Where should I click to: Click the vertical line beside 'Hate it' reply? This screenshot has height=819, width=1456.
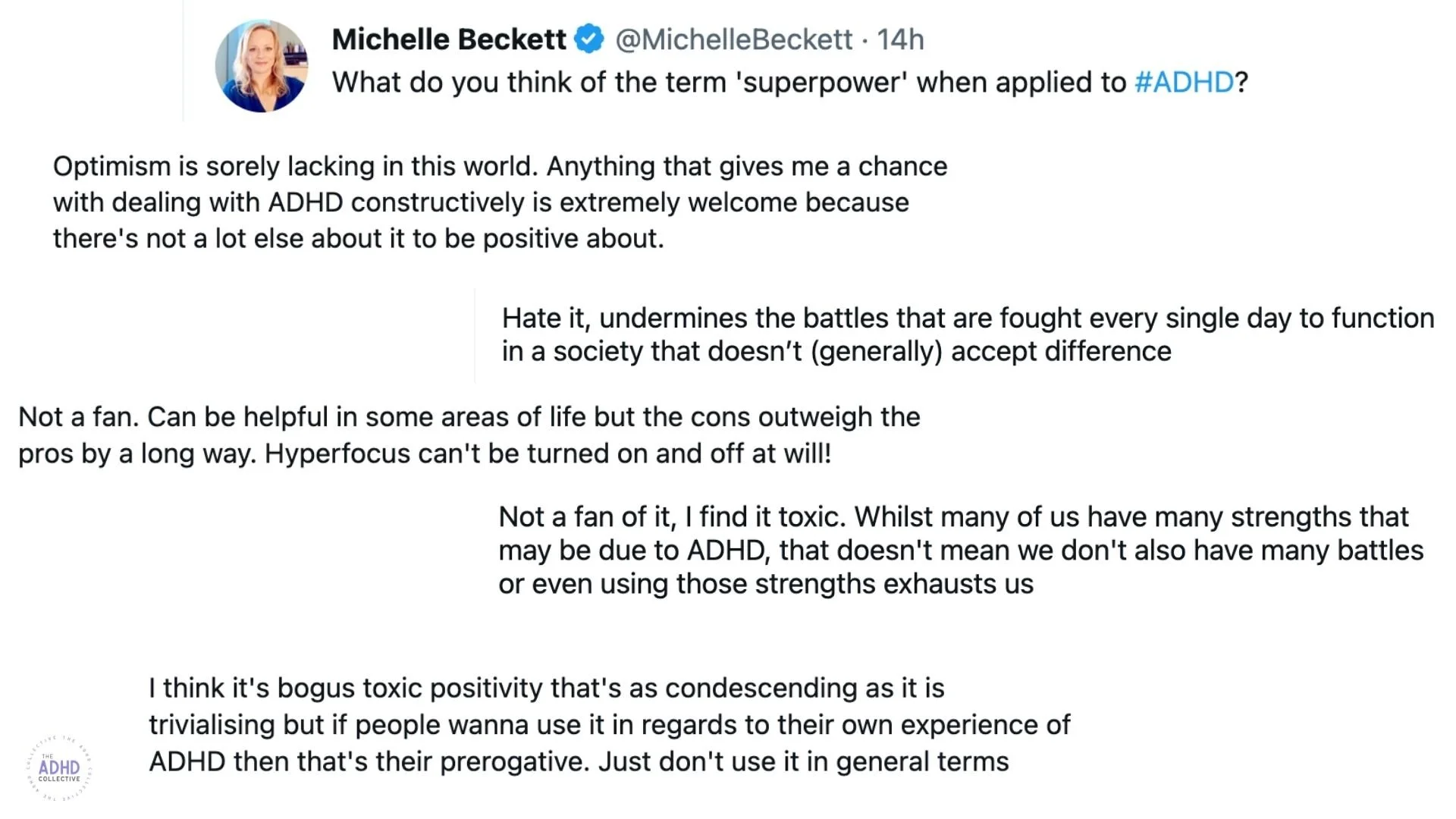(475, 334)
